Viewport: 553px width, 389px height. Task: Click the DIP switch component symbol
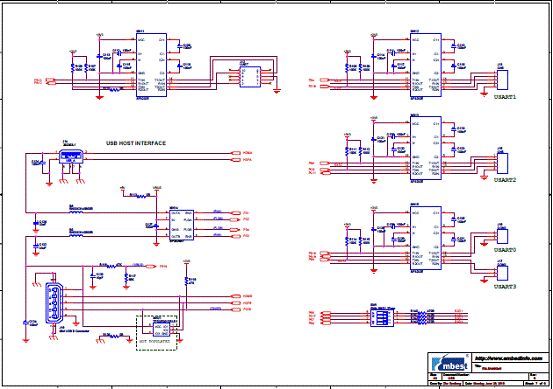[382, 317]
